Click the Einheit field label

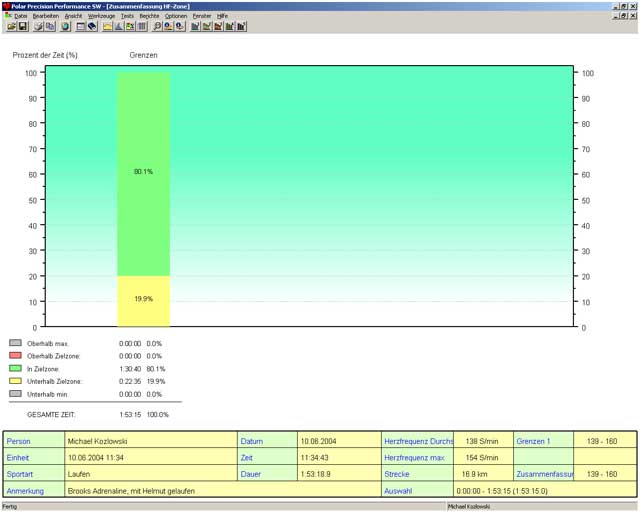pyautogui.click(x=18, y=457)
